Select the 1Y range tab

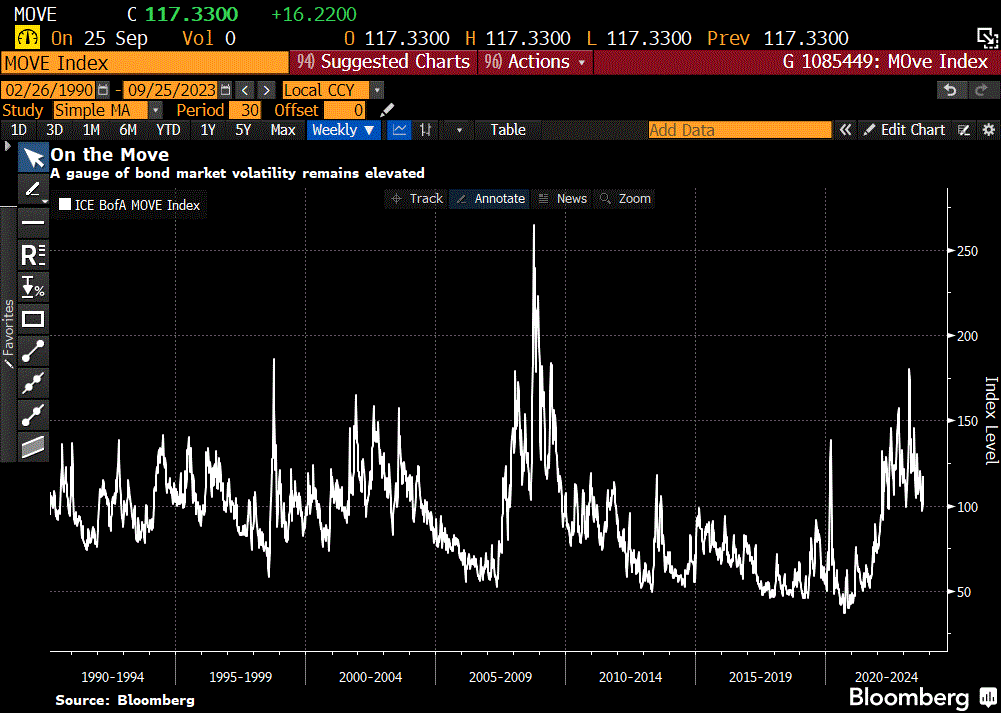(207, 130)
